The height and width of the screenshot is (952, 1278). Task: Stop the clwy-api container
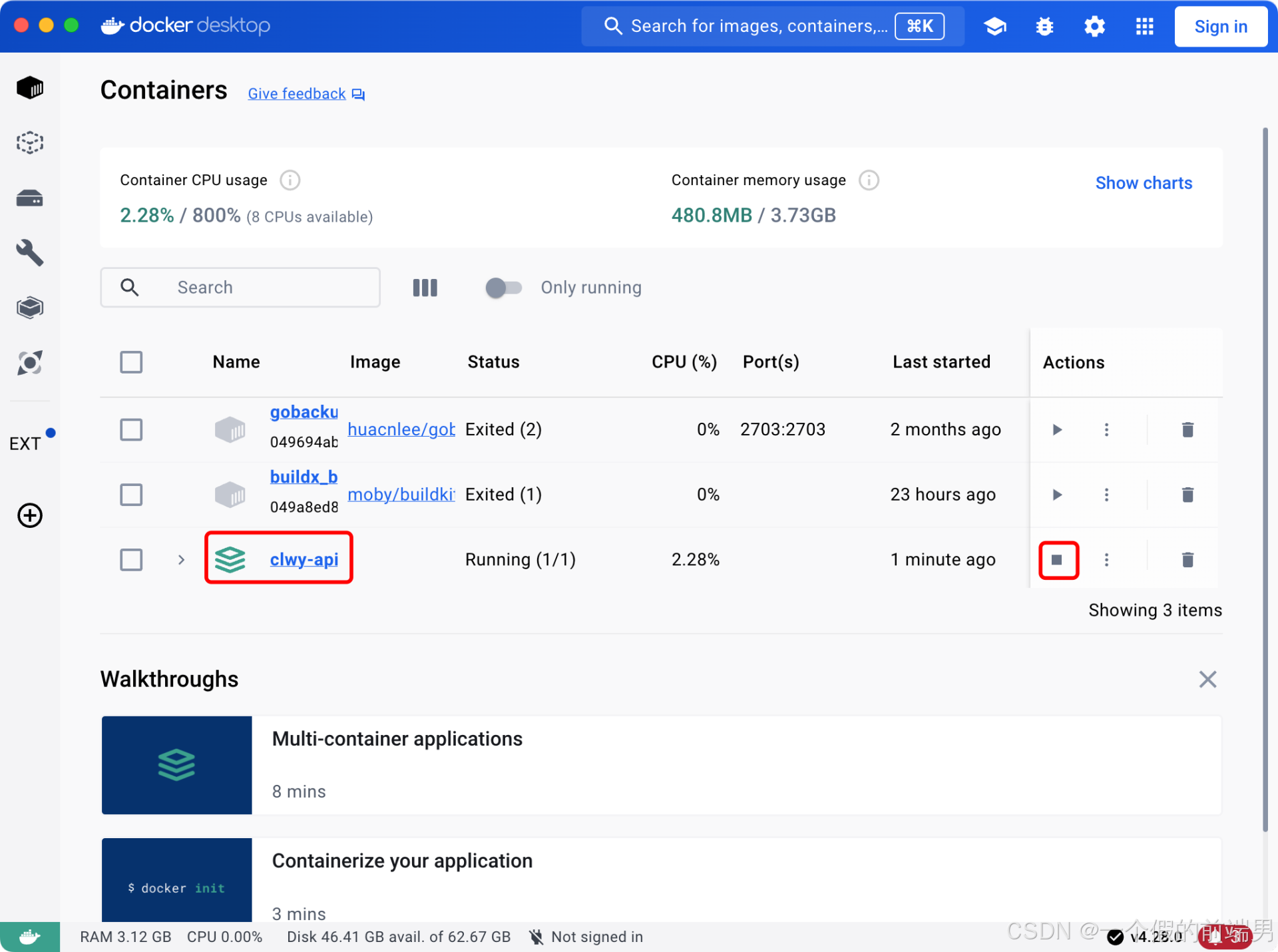pos(1057,560)
